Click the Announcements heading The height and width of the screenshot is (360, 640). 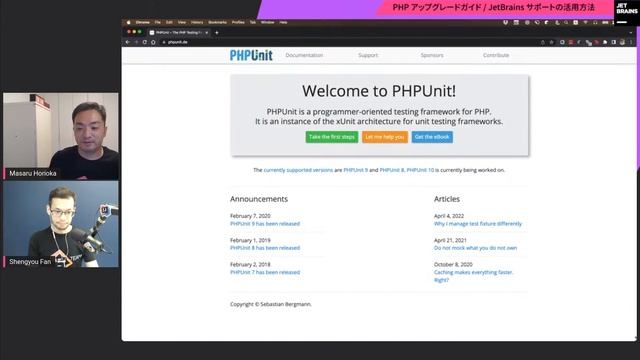click(x=259, y=199)
